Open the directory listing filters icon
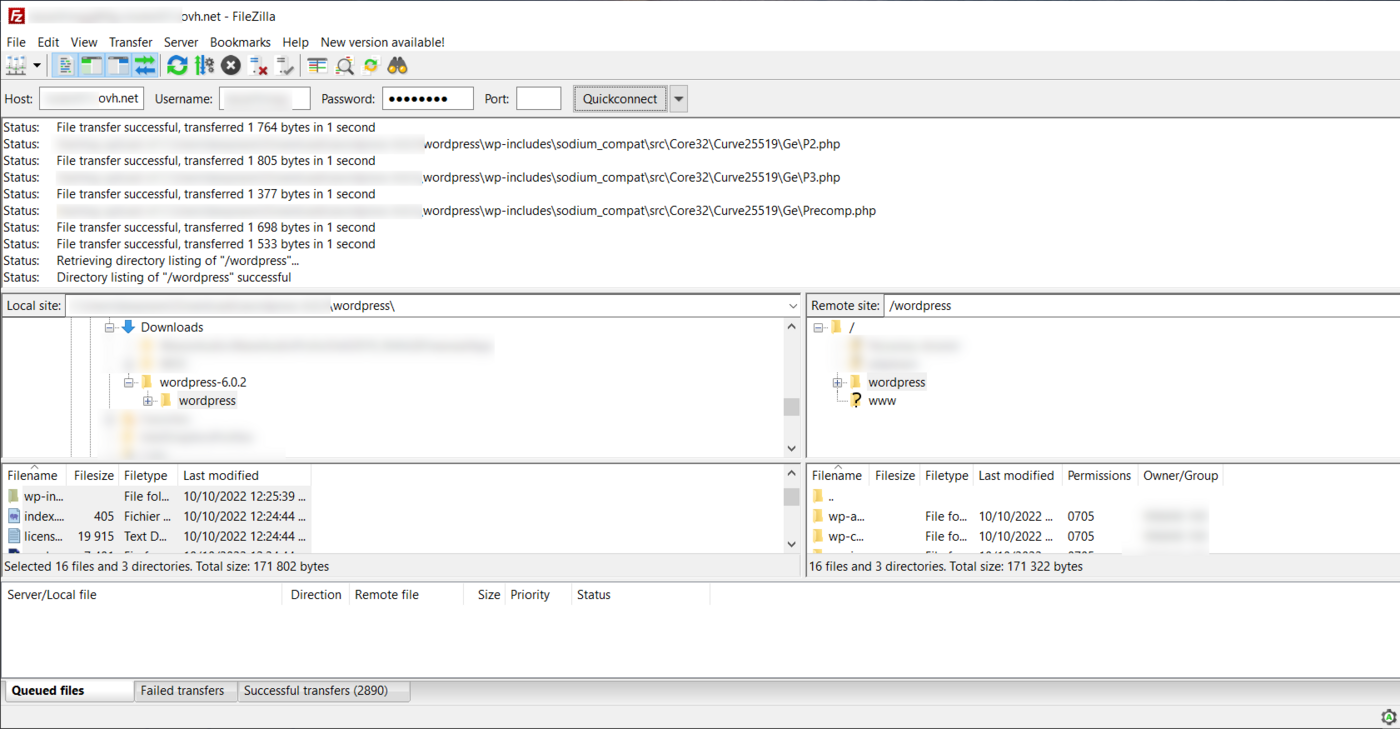 [x=317, y=66]
